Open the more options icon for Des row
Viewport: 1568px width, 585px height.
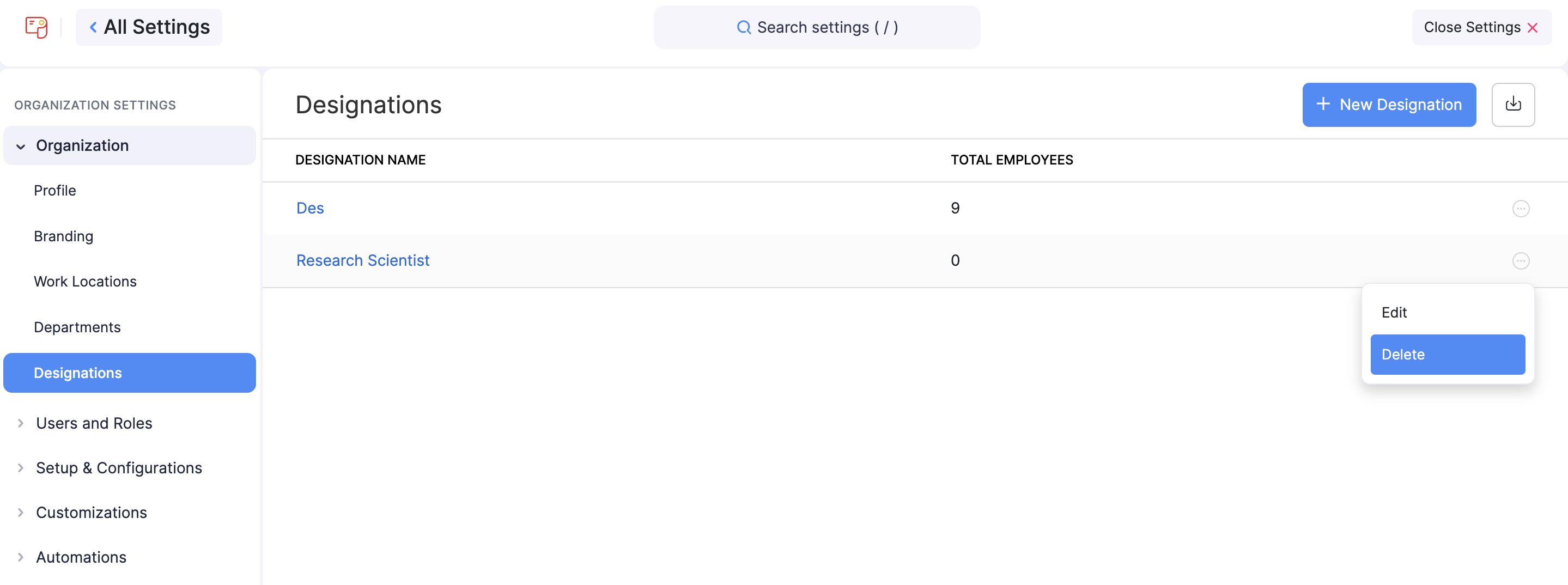pos(1520,209)
